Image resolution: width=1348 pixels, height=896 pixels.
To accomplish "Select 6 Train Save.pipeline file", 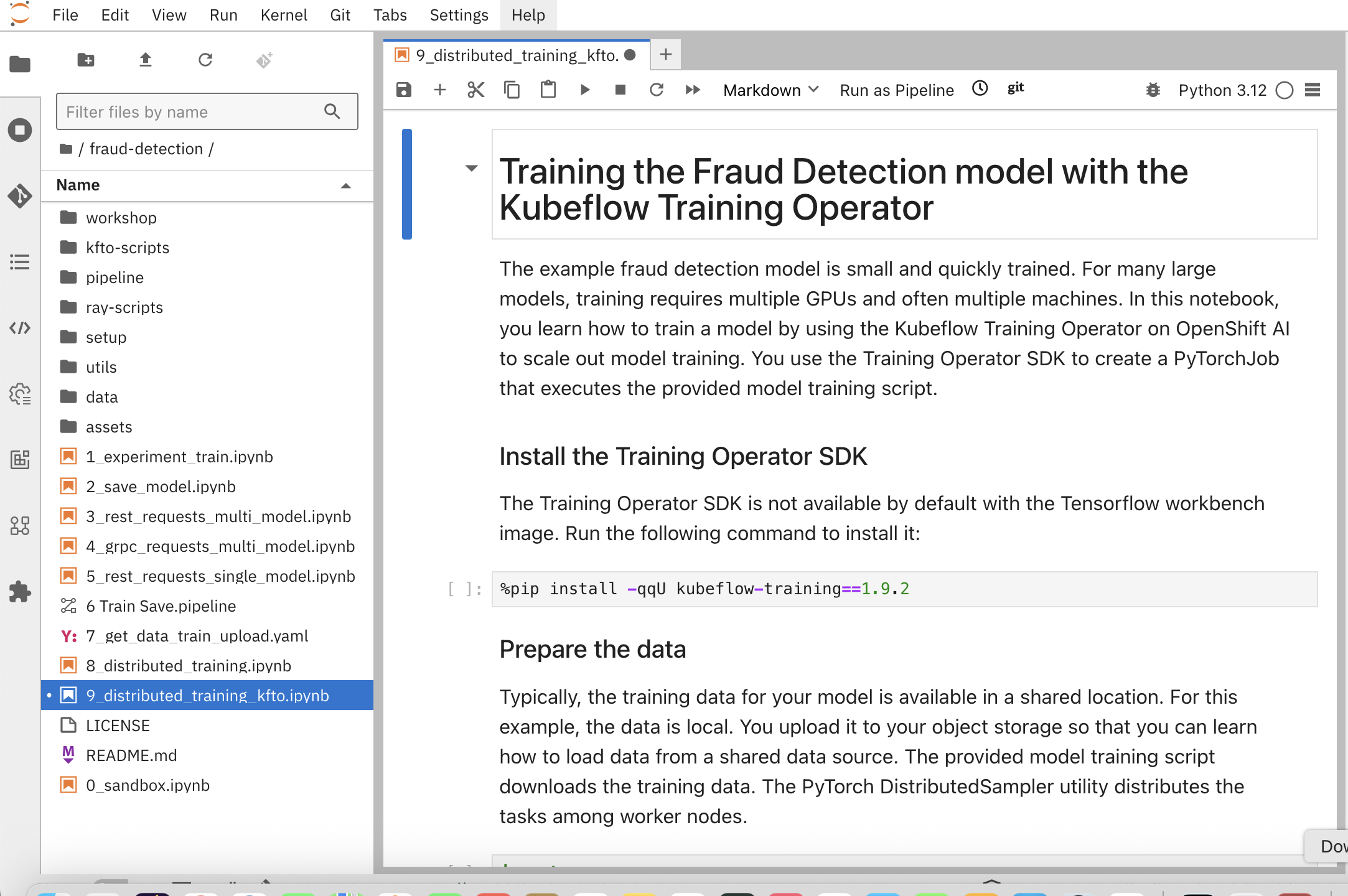I will coord(207,606).
